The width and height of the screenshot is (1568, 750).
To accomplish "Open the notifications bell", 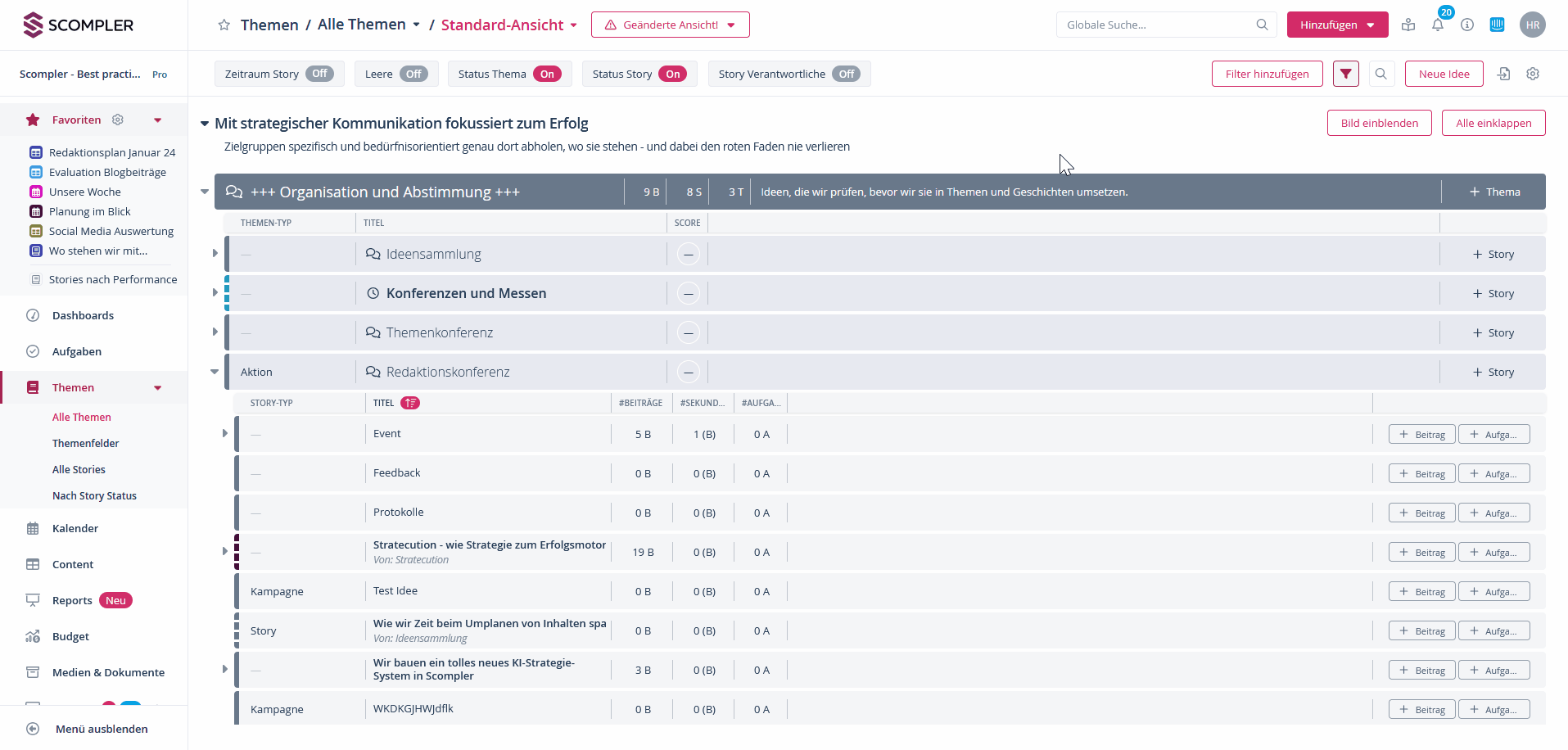I will [x=1437, y=25].
